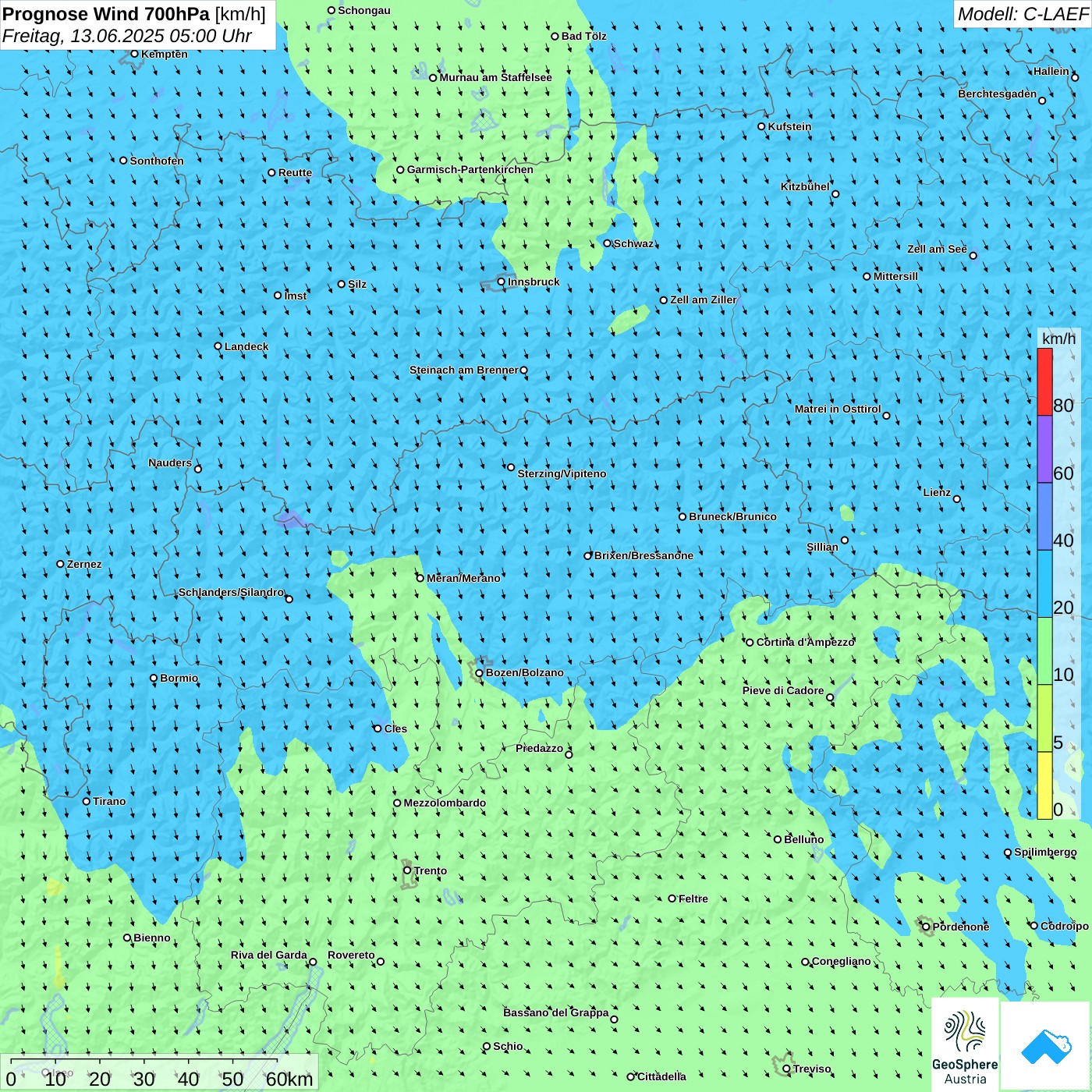Click the 'Pieve di Cadore' map label
1092x1092 pixels.
click(x=783, y=690)
